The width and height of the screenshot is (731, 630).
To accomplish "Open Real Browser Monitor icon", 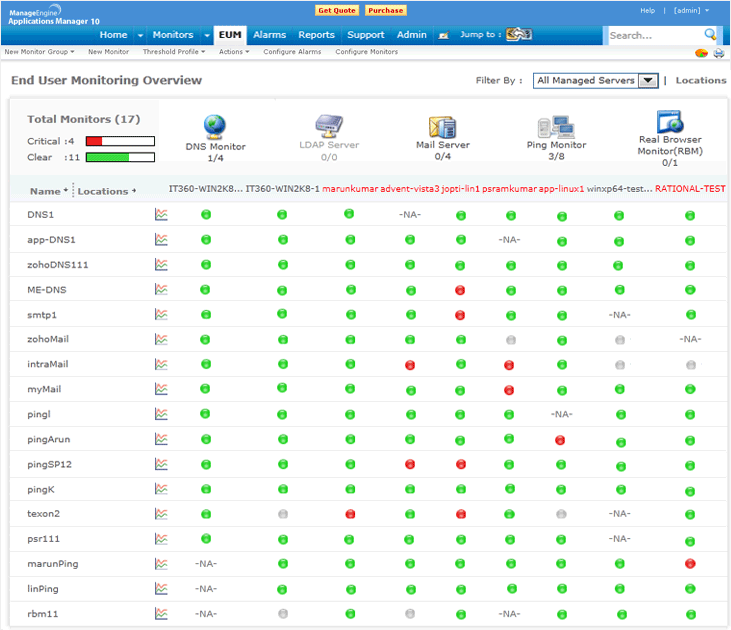I will point(670,122).
